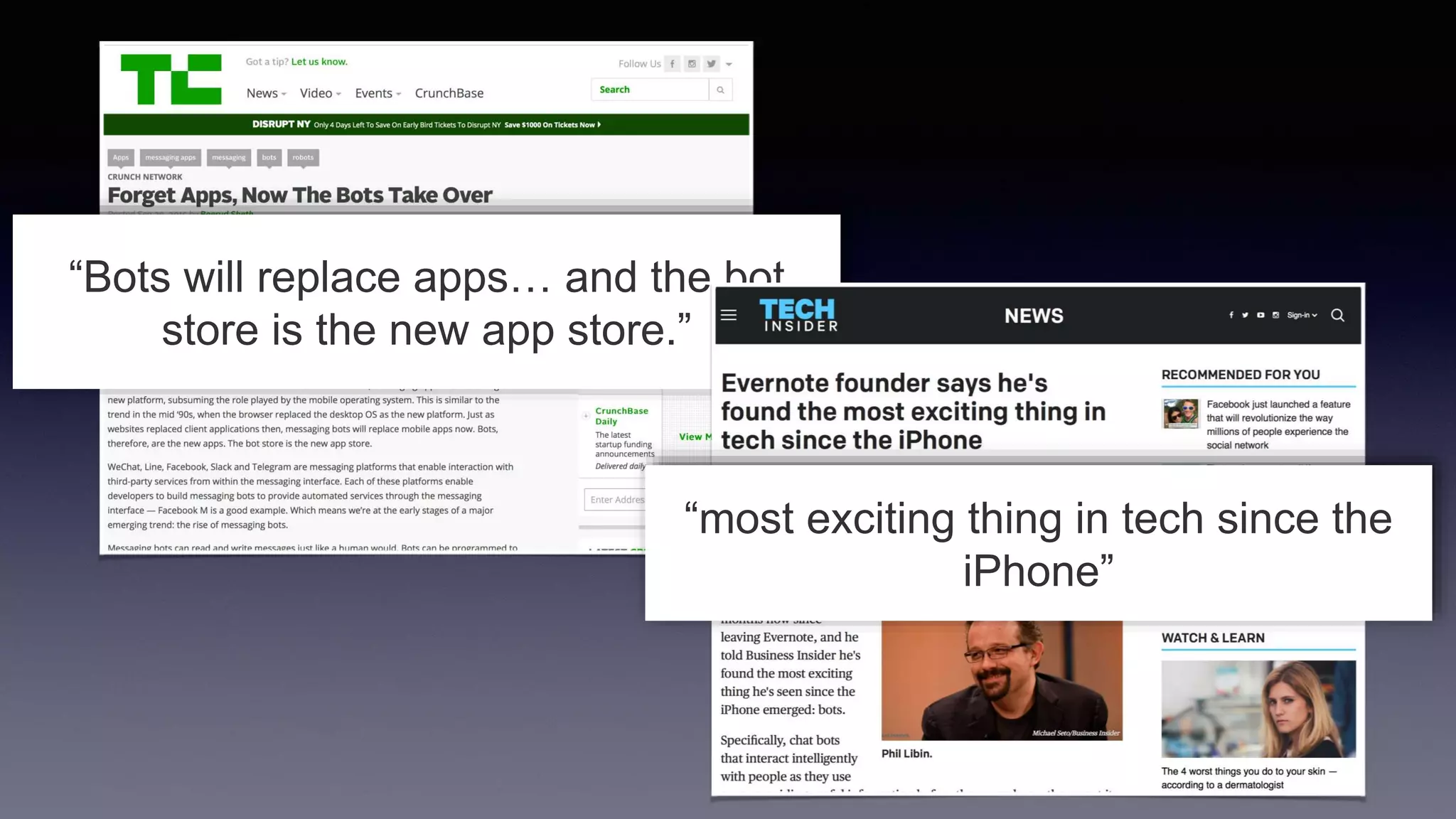1456x819 pixels.
Task: Open TechCrunch's Twitter follow icon
Action: pyautogui.click(x=712, y=64)
